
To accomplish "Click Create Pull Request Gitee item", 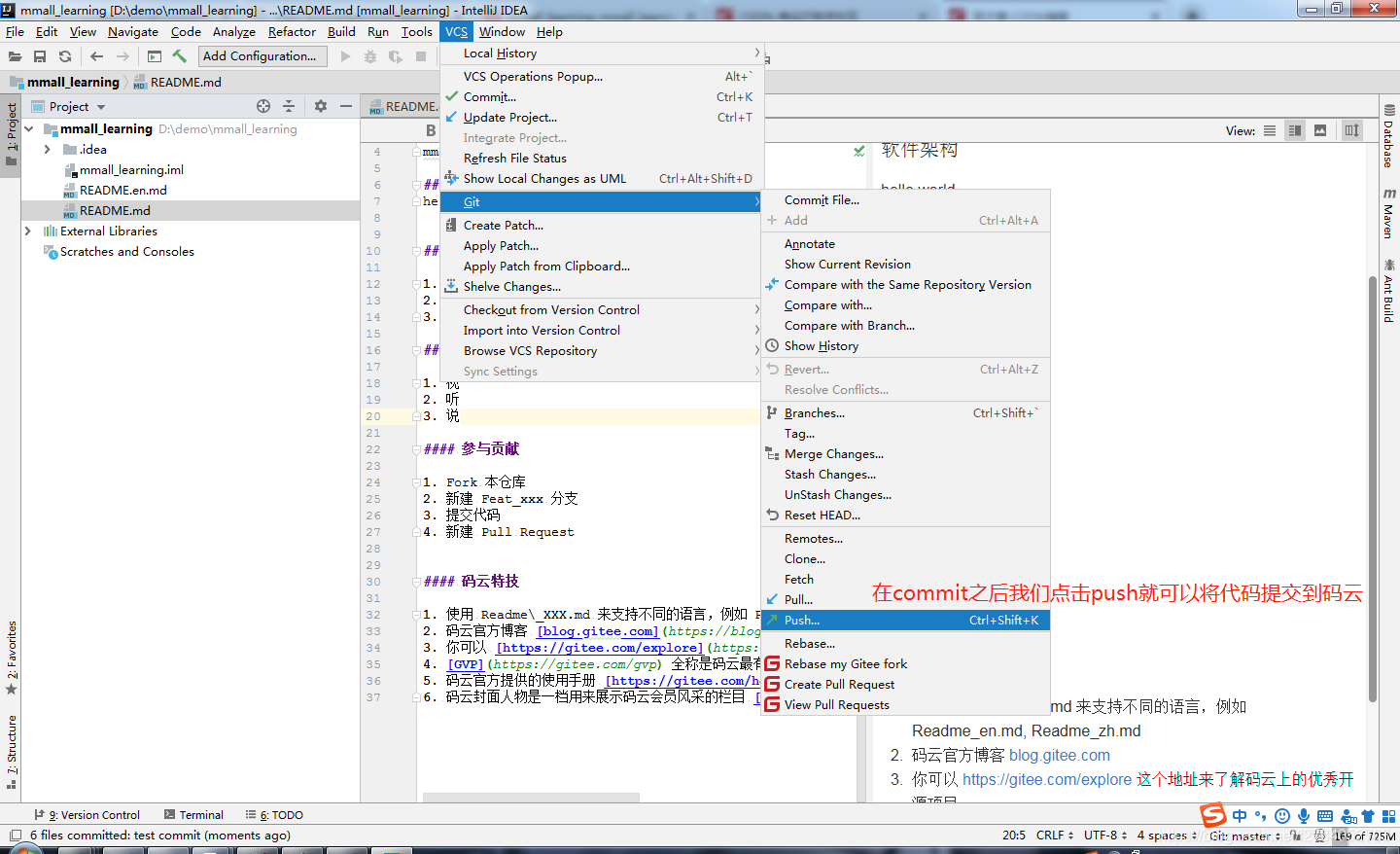I will click(x=906, y=685).
